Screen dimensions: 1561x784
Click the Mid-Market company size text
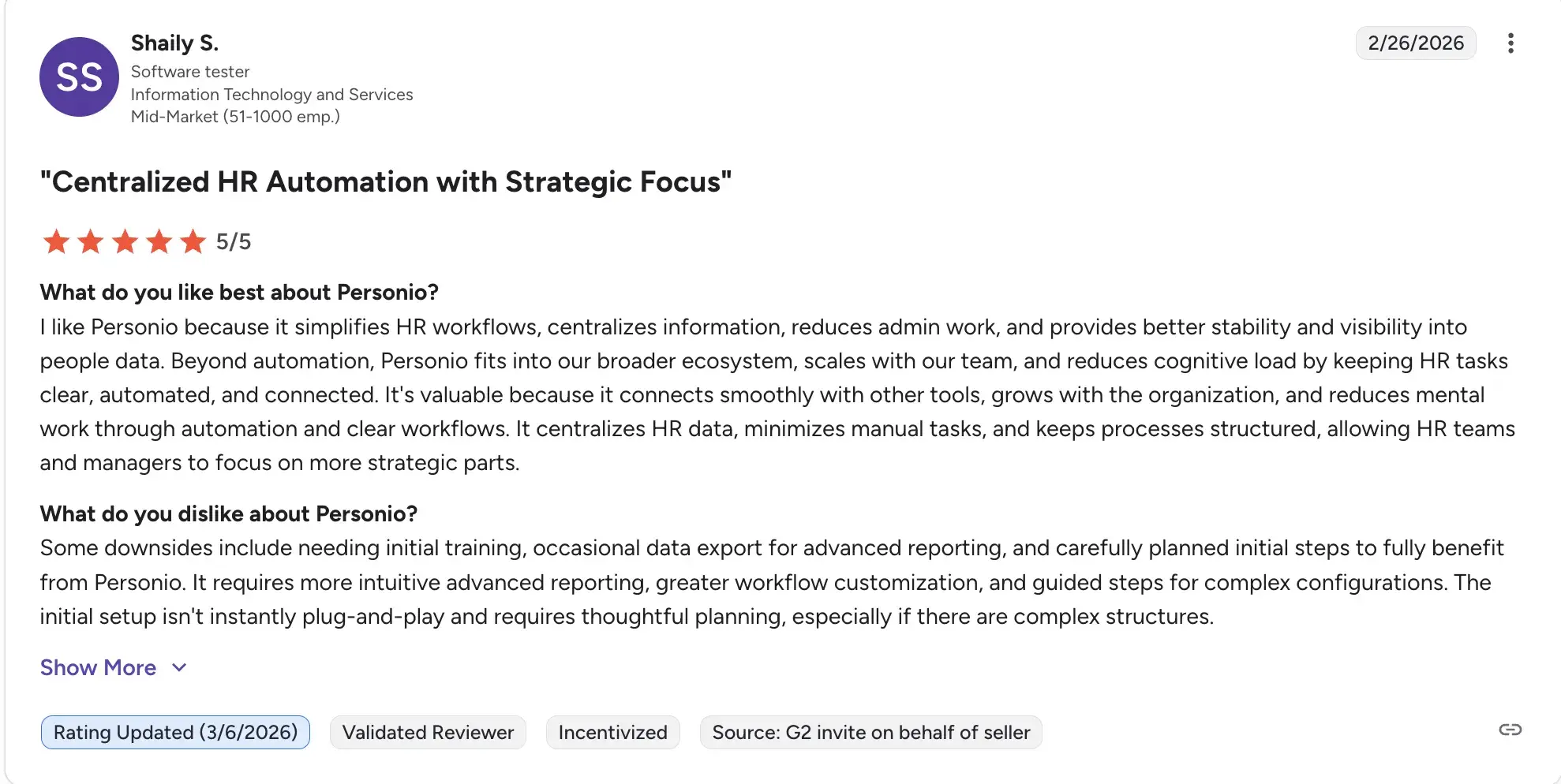pos(235,117)
